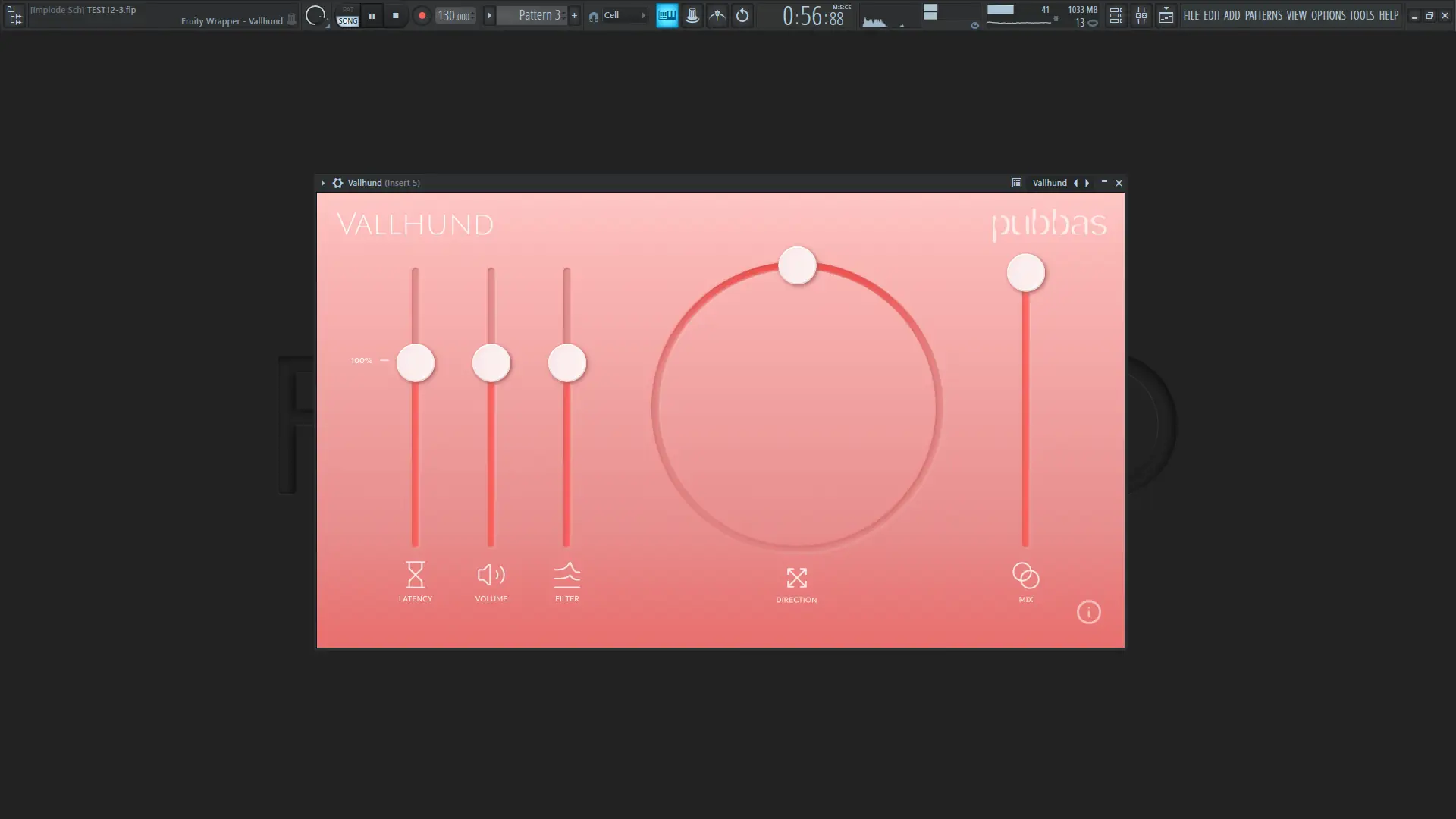Screen dimensions: 1456x819
Task: Click the Filter waves icon
Action: pyautogui.click(x=566, y=575)
